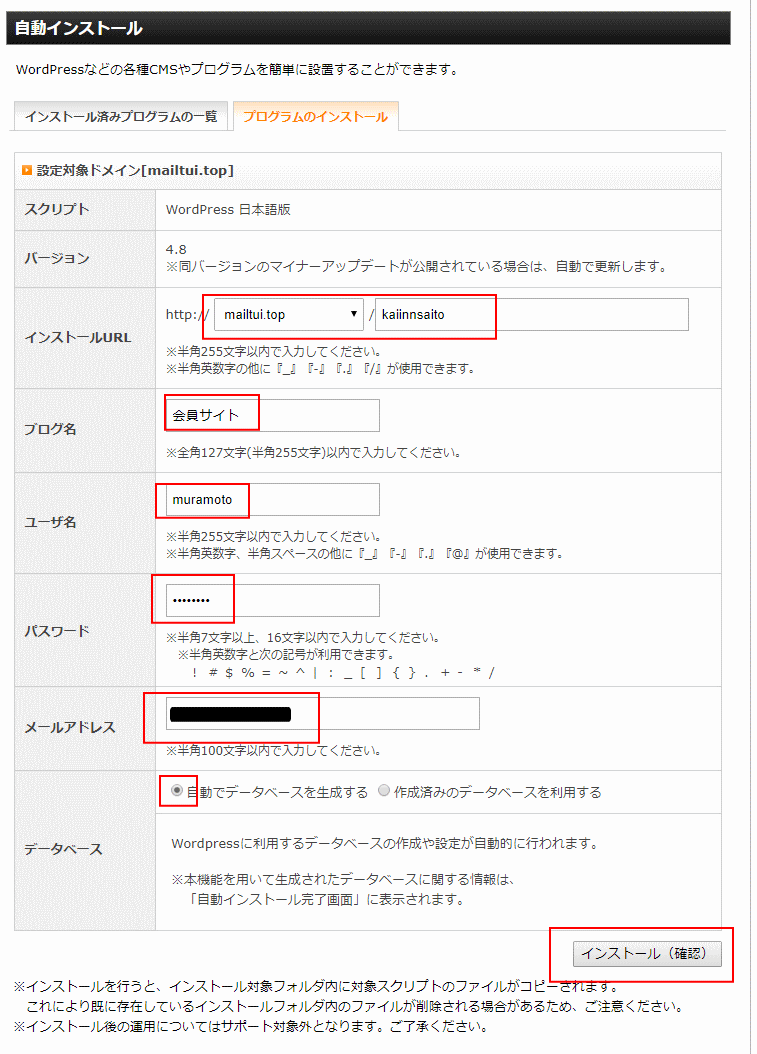Click the バージョン row label
757x1054 pixels.
tap(56, 258)
